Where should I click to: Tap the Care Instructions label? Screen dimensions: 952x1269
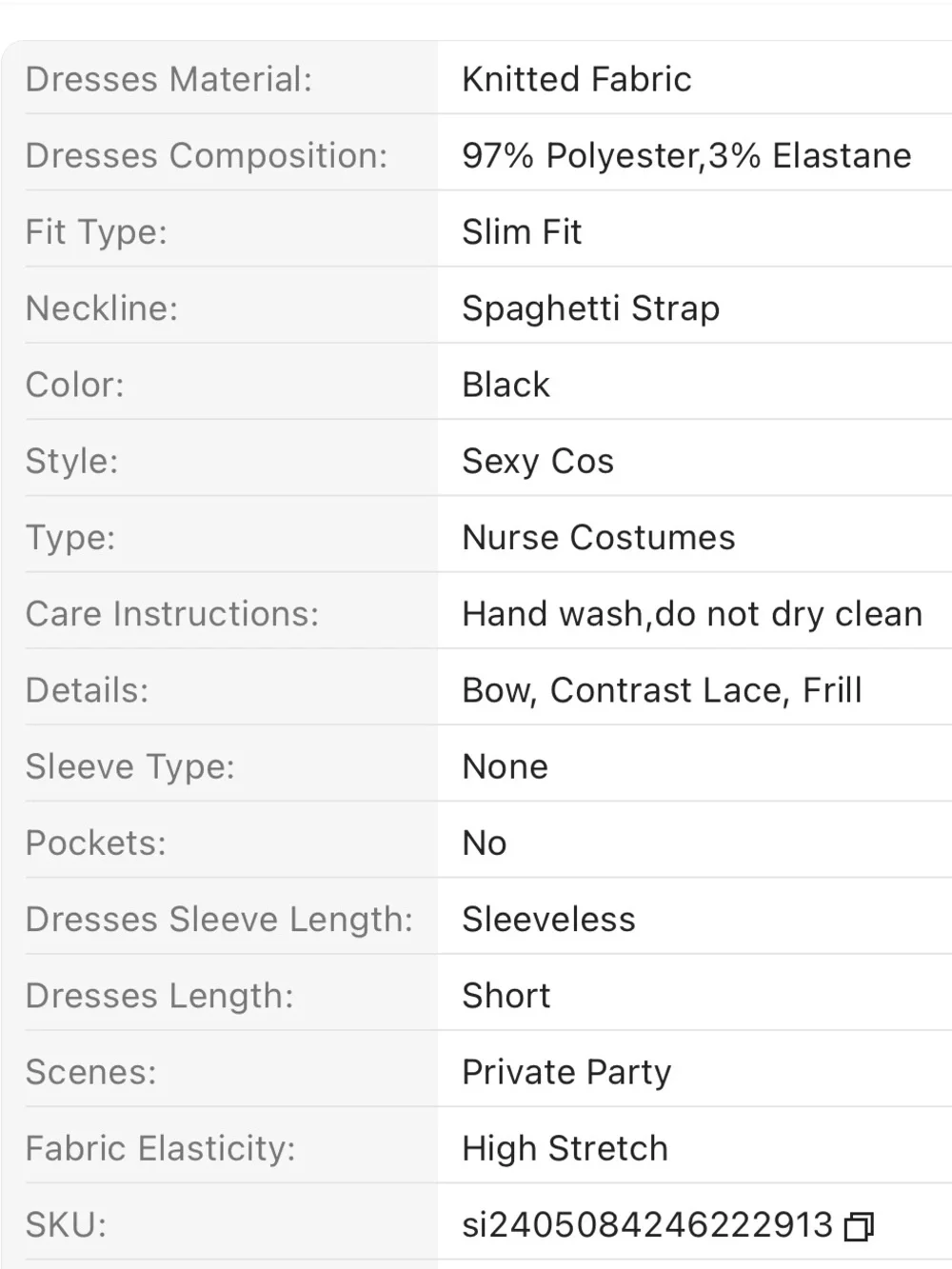pyautogui.click(x=172, y=614)
